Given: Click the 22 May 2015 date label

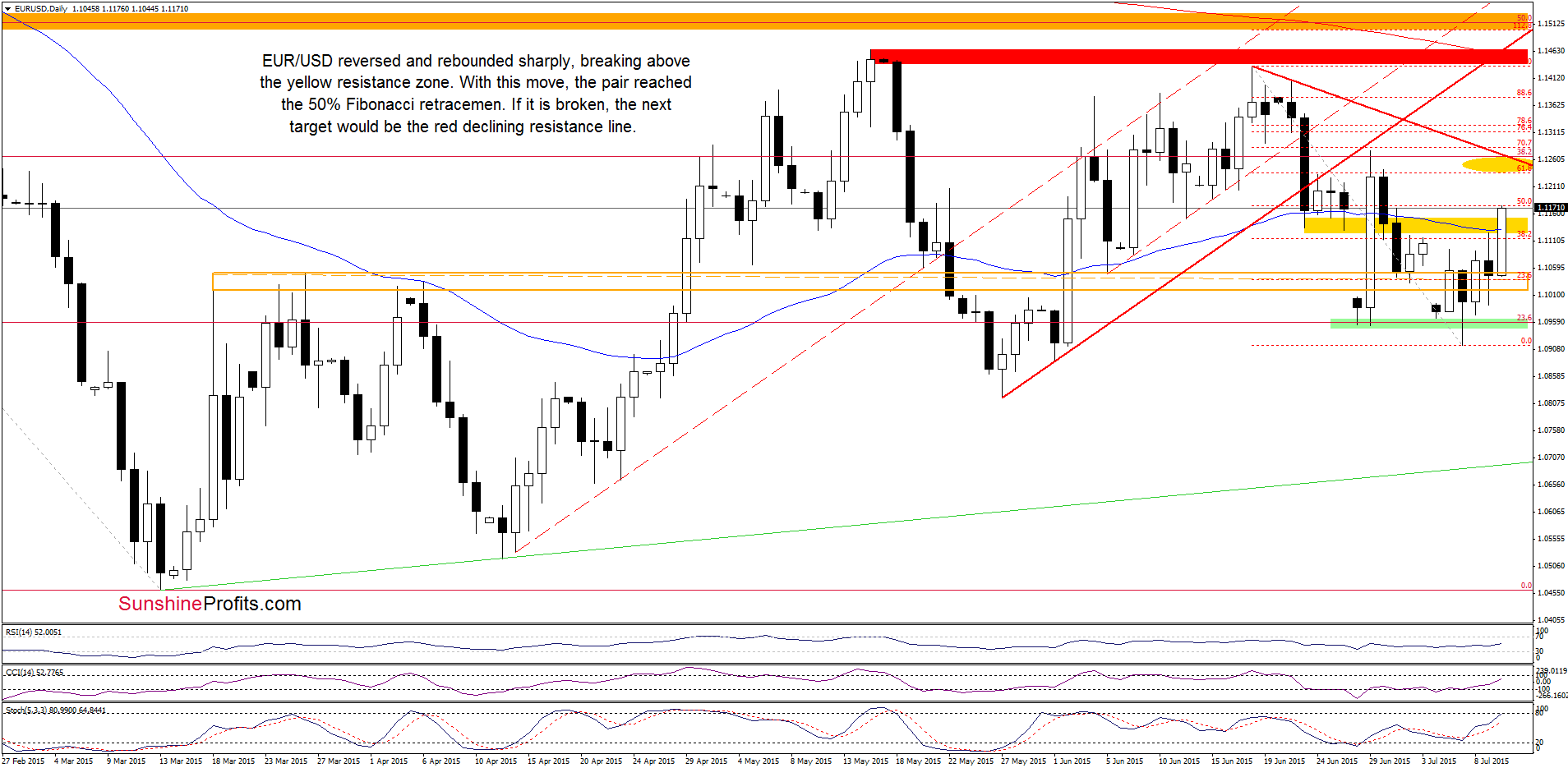Looking at the screenshot, I should [x=971, y=761].
